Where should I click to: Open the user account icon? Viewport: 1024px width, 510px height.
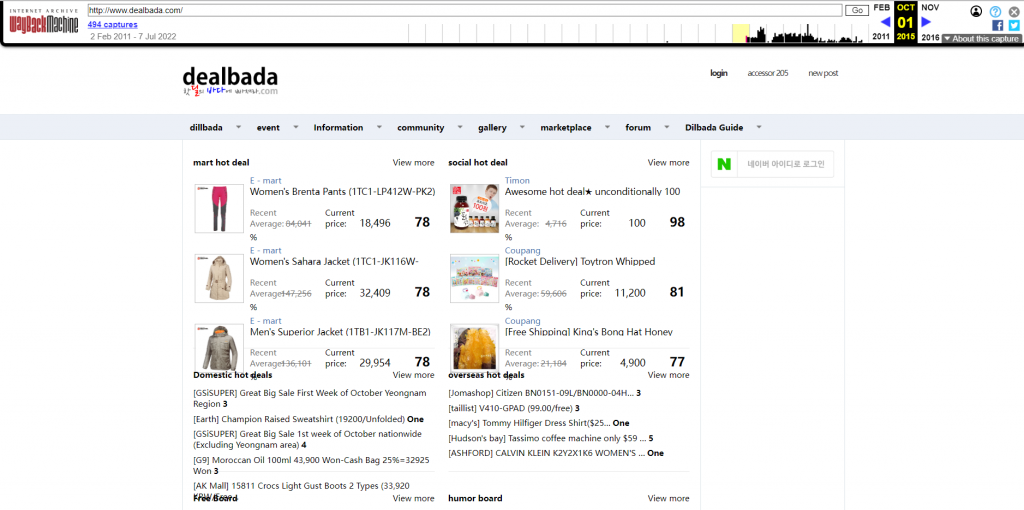[x=976, y=11]
